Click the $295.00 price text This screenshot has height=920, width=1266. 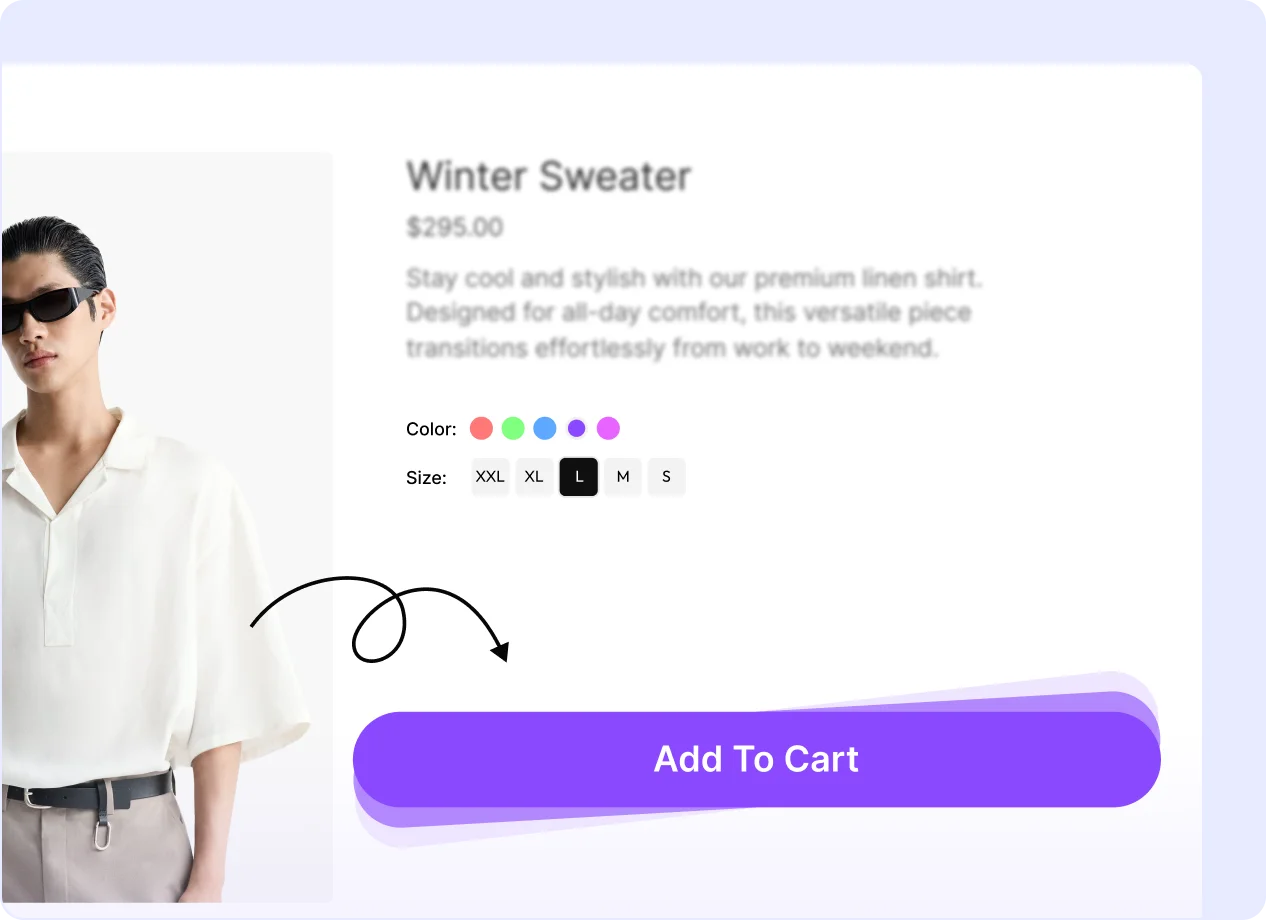click(455, 228)
